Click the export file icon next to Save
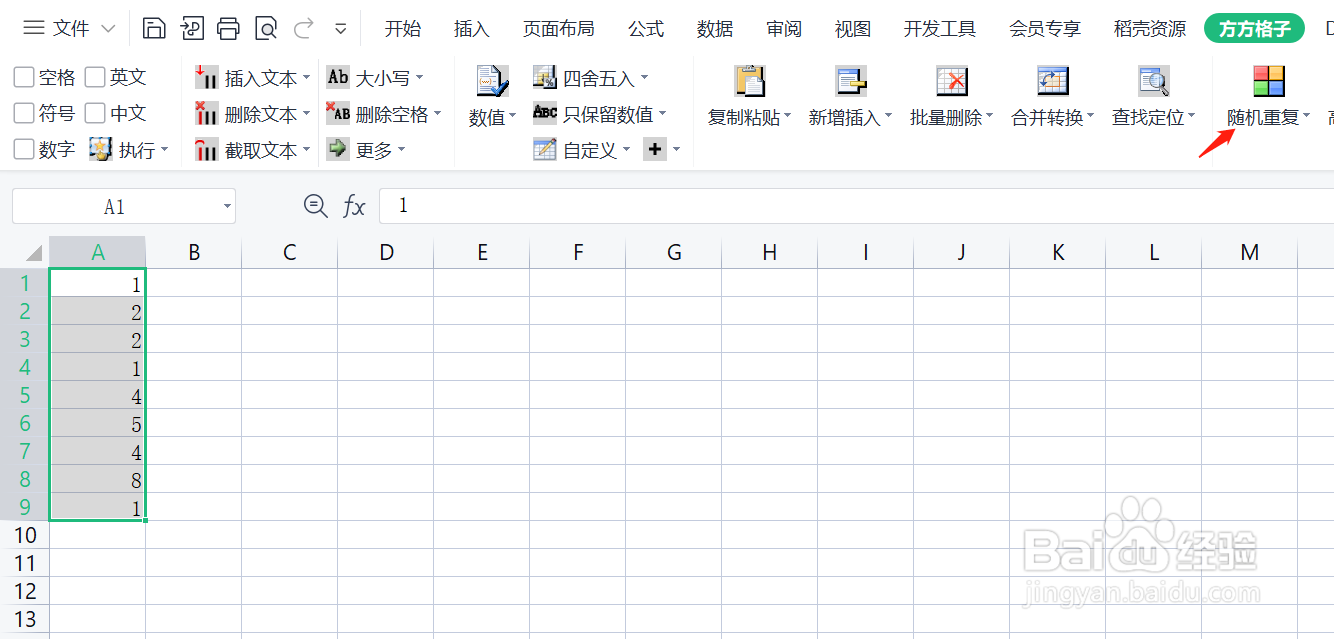 (x=191, y=28)
